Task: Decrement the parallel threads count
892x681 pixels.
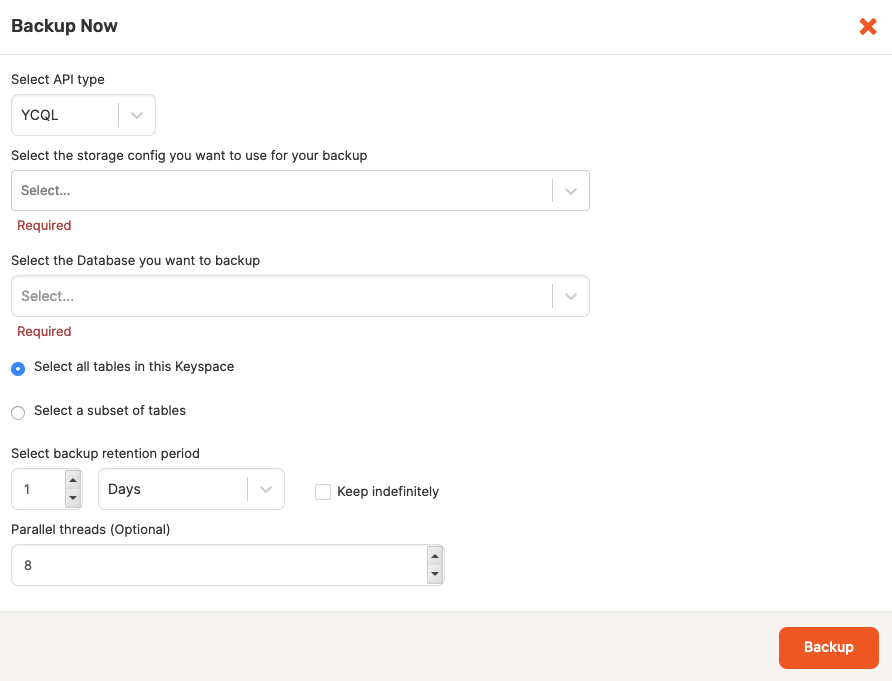Action: pos(434,574)
